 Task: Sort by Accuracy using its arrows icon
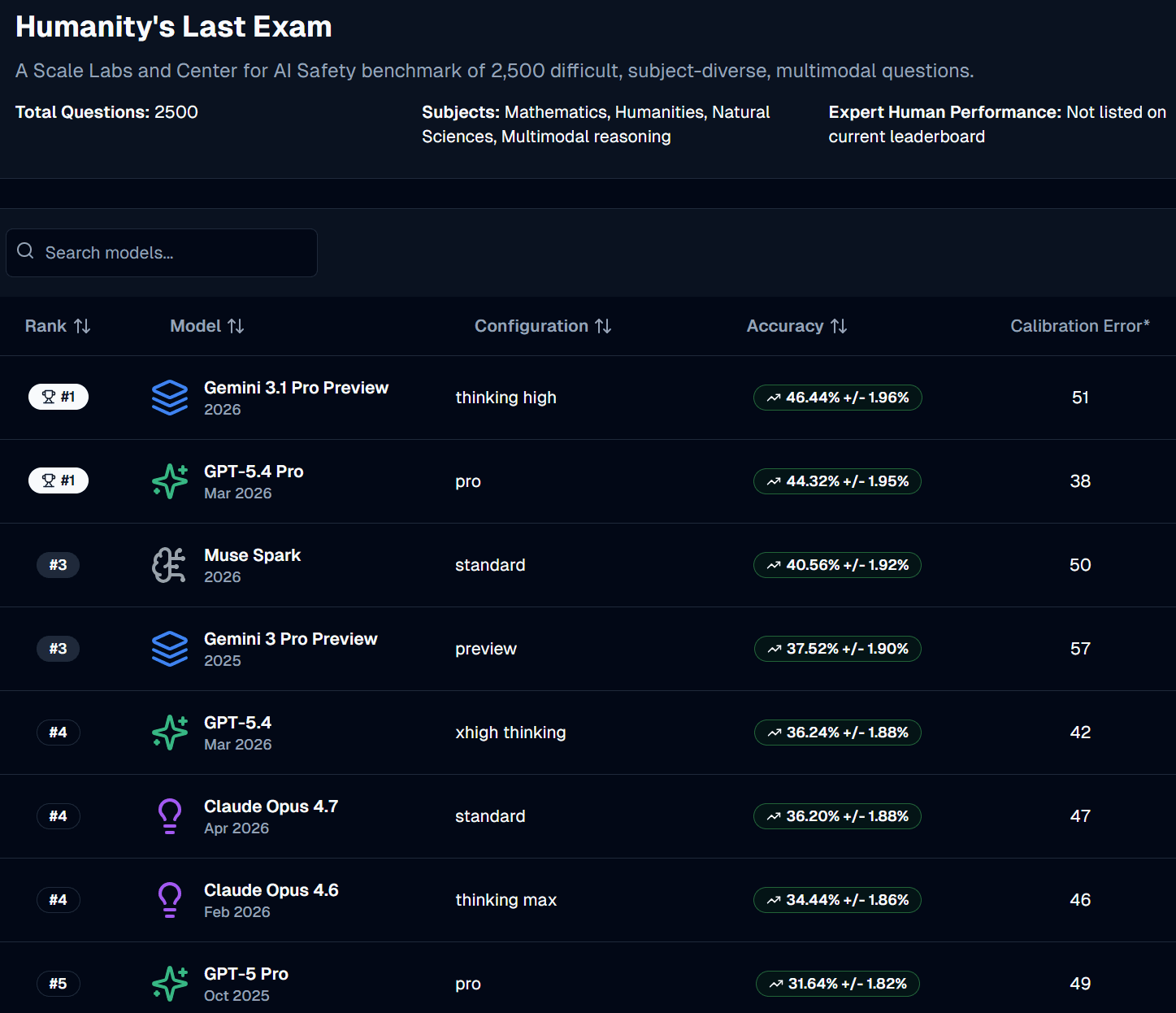[x=839, y=326]
